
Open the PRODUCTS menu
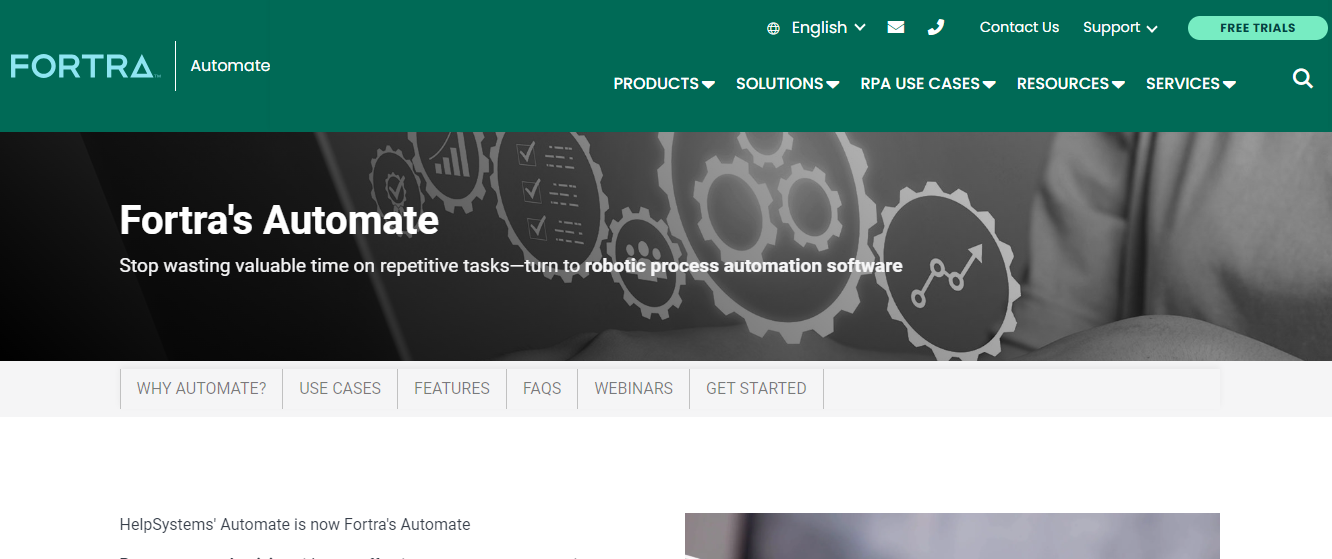[x=664, y=84]
